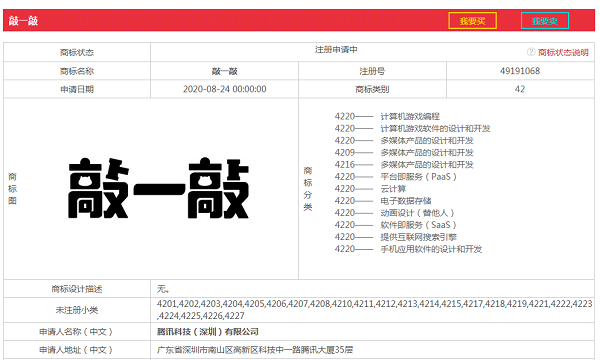Click the 平台即服务（PaaS） category entry
600x360 pixels.
(x=419, y=177)
